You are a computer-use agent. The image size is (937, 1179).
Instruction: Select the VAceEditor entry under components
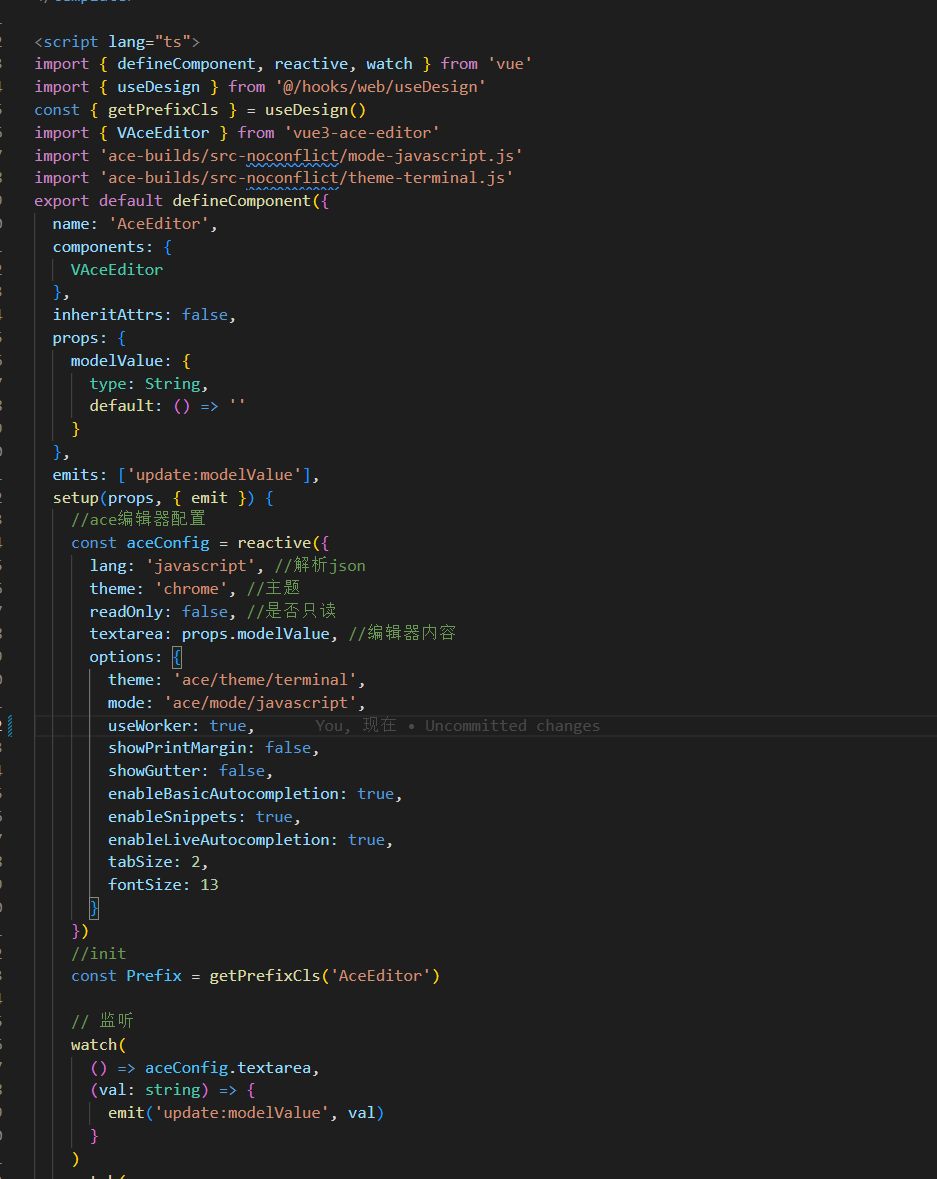pyautogui.click(x=116, y=269)
